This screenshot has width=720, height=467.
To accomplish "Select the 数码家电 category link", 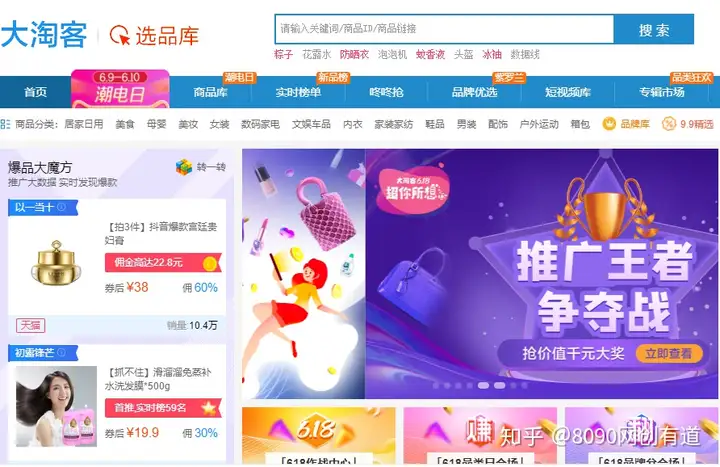I will (260, 124).
